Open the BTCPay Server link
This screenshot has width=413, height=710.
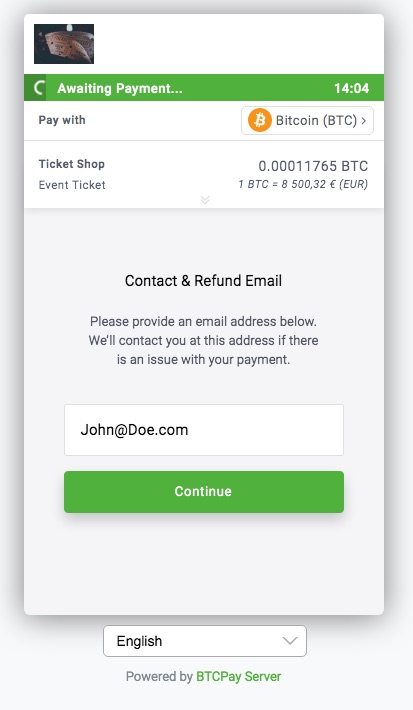pyautogui.click(x=238, y=676)
